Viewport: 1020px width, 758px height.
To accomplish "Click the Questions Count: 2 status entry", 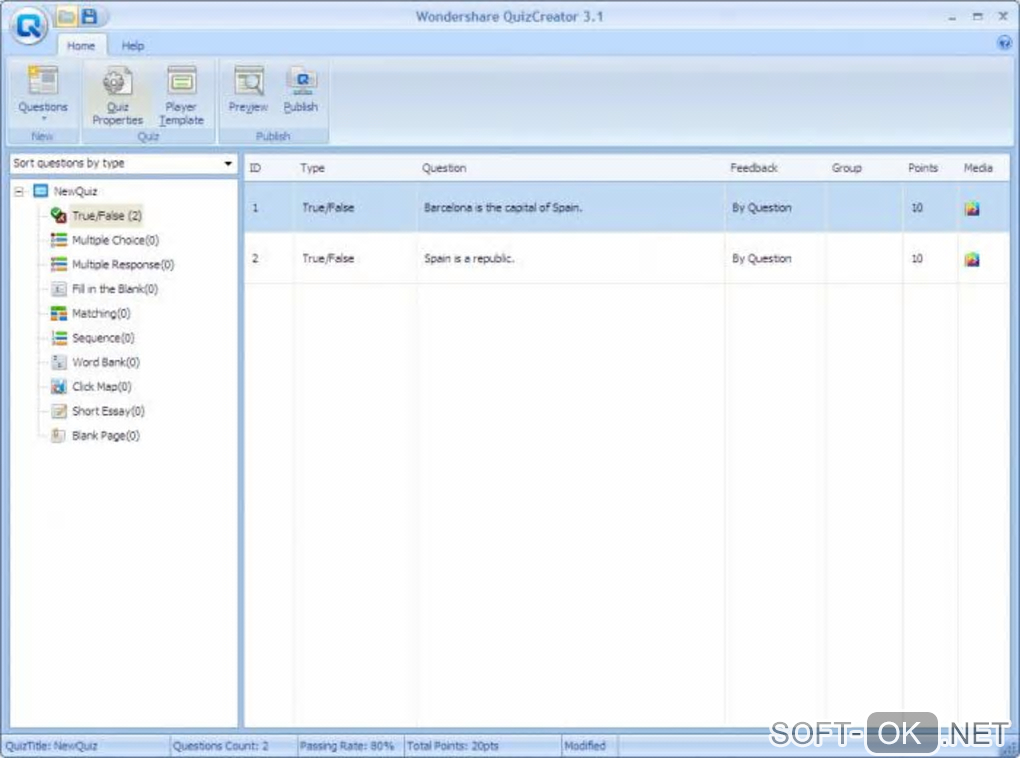I will (x=221, y=746).
